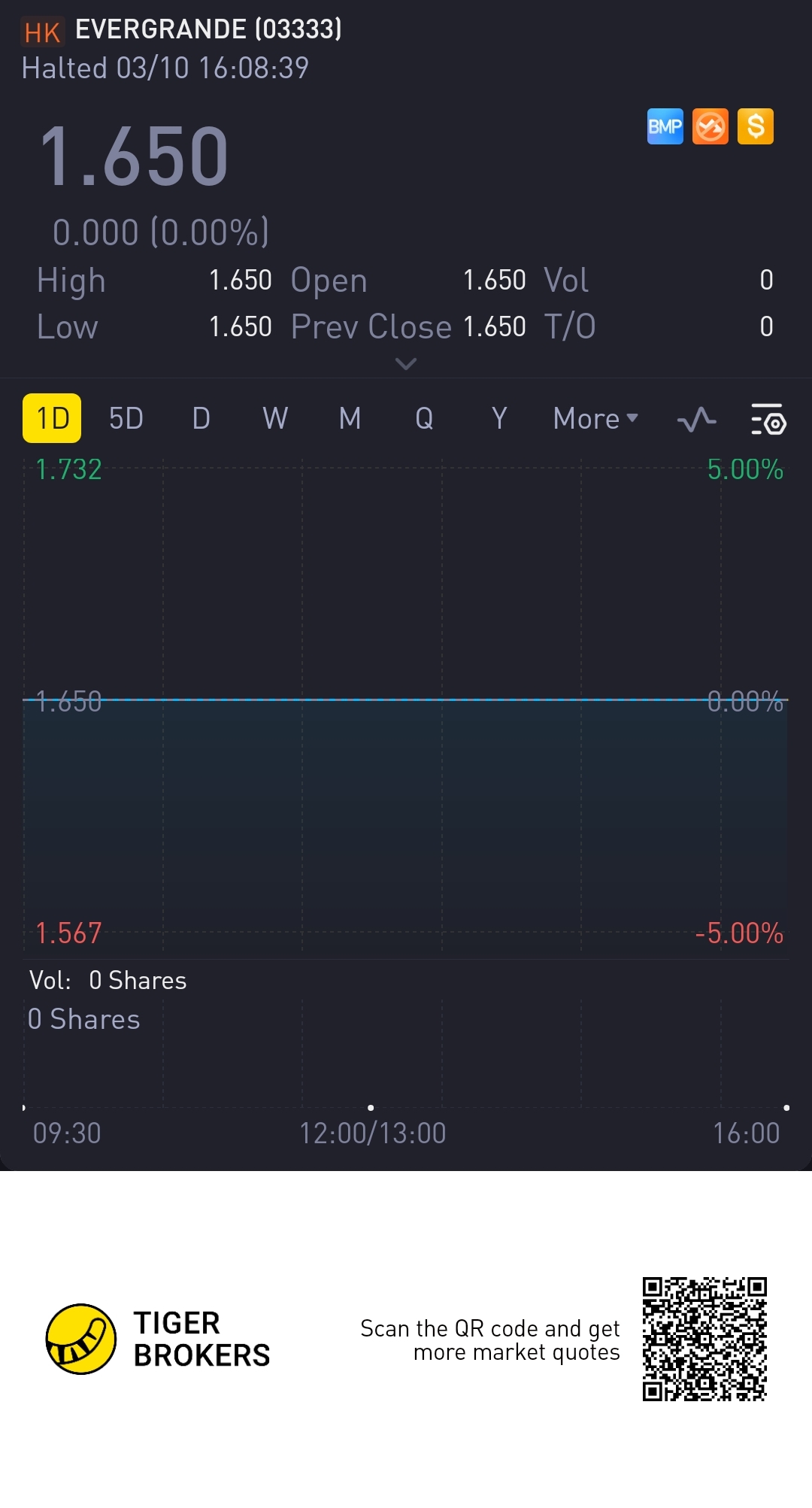812x1508 pixels.
Task: Select the 1D chart tab
Action: coord(52,418)
